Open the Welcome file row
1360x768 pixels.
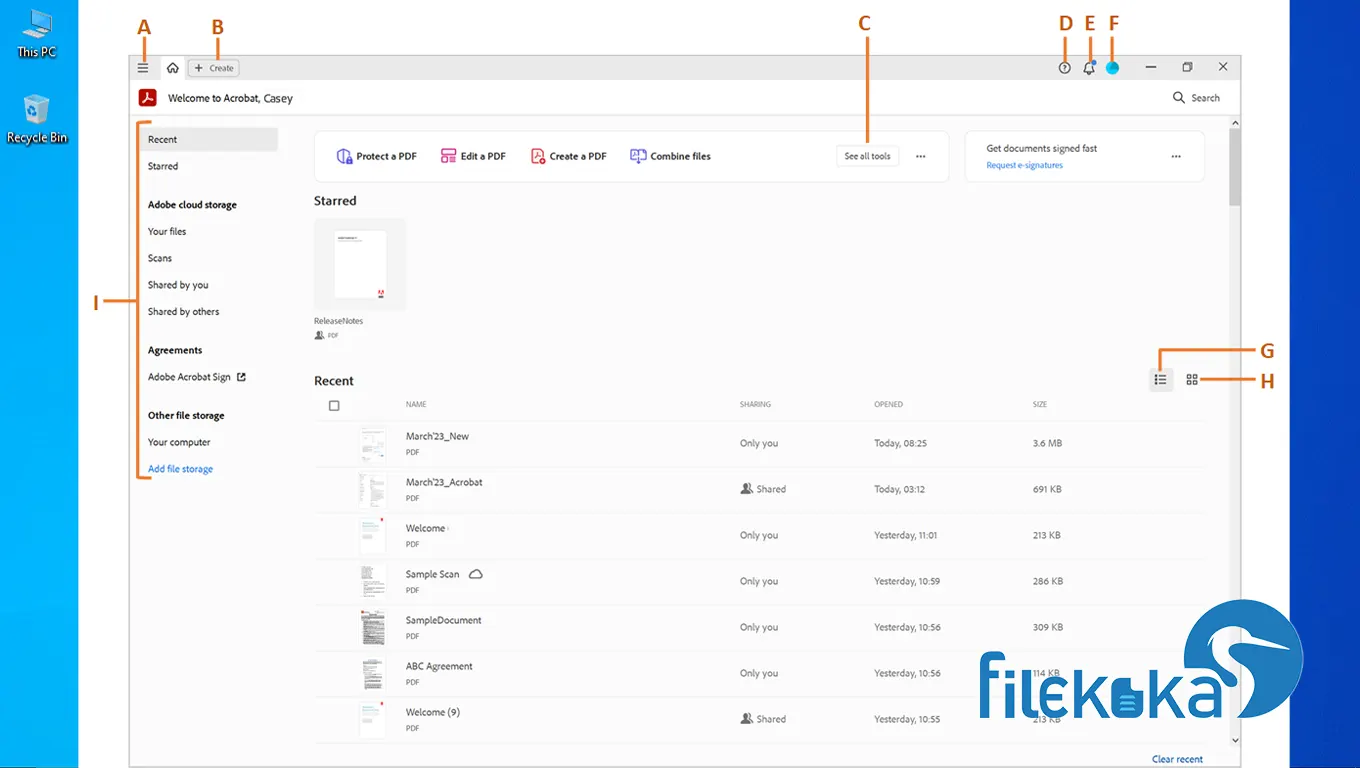click(x=760, y=536)
